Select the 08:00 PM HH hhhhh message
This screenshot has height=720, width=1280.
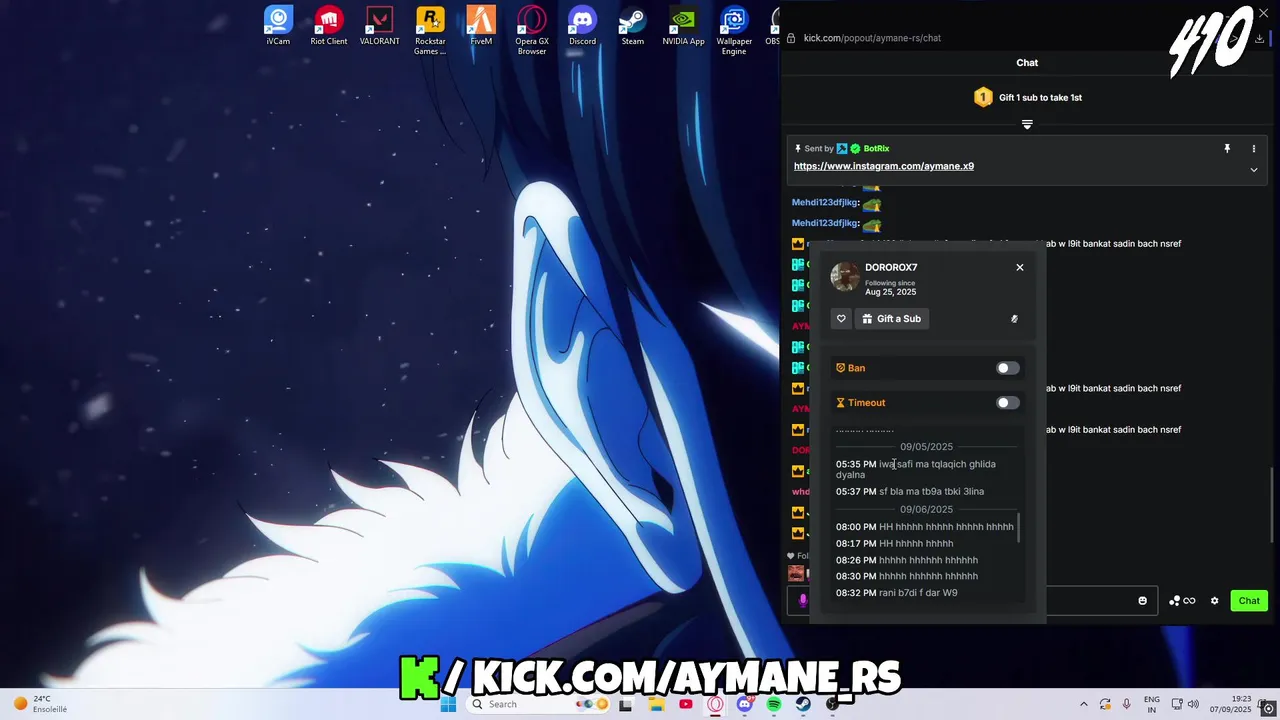[925, 527]
